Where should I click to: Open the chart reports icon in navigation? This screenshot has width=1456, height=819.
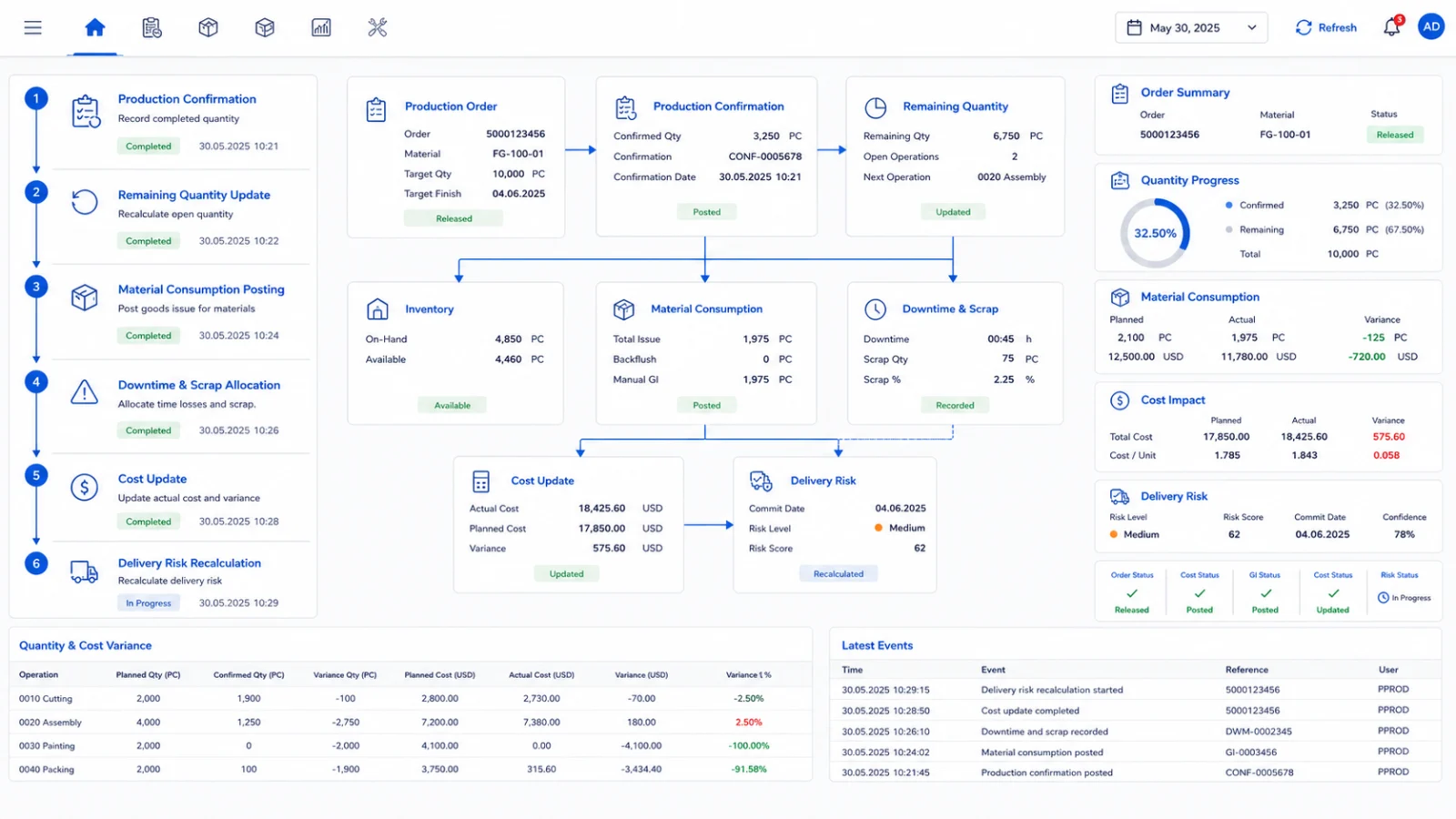[321, 27]
